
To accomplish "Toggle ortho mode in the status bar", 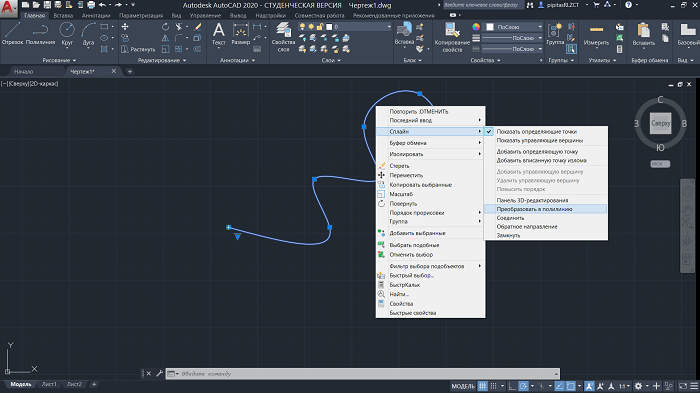I will coord(512,386).
